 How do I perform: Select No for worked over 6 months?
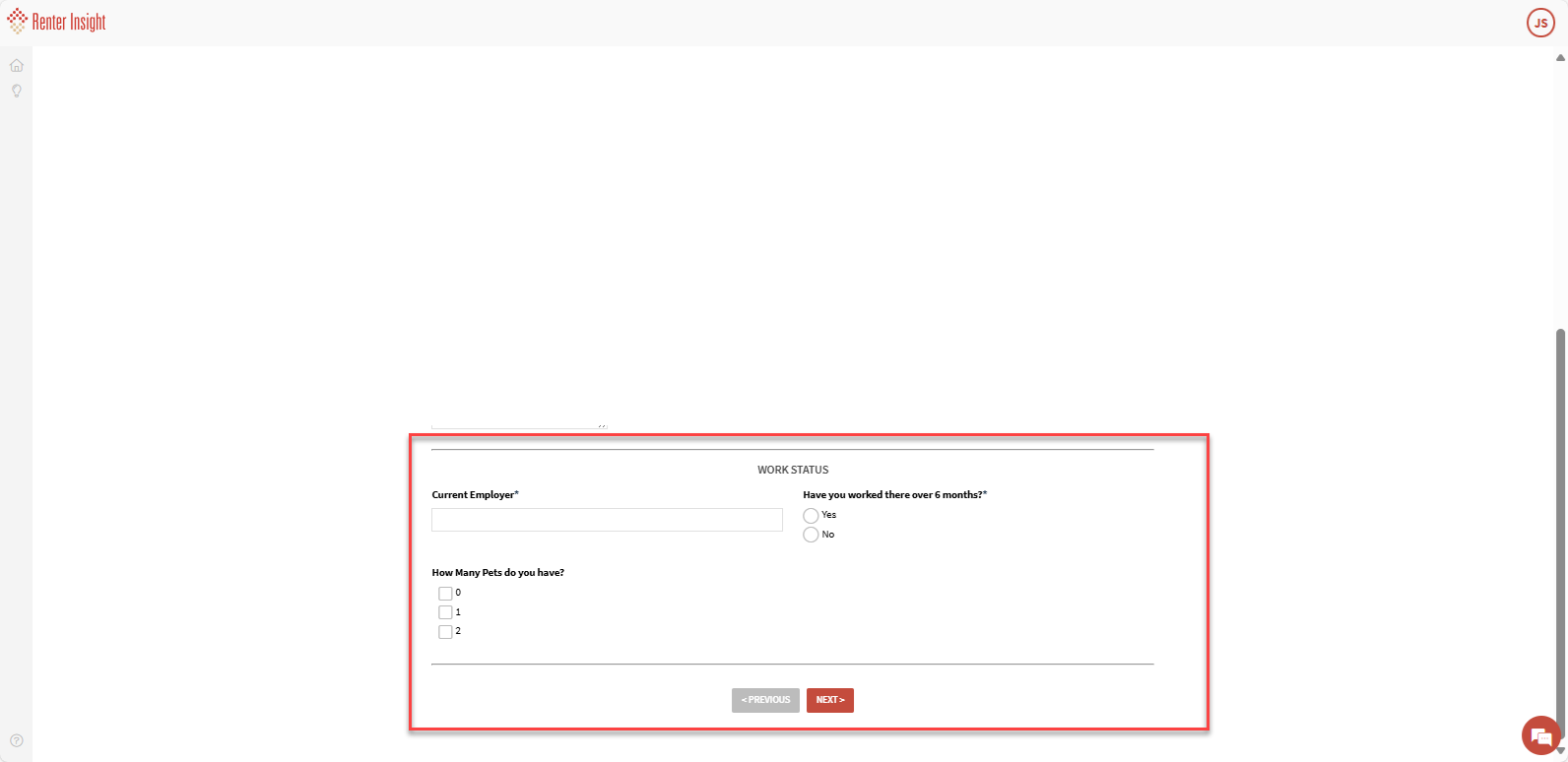[x=811, y=535]
